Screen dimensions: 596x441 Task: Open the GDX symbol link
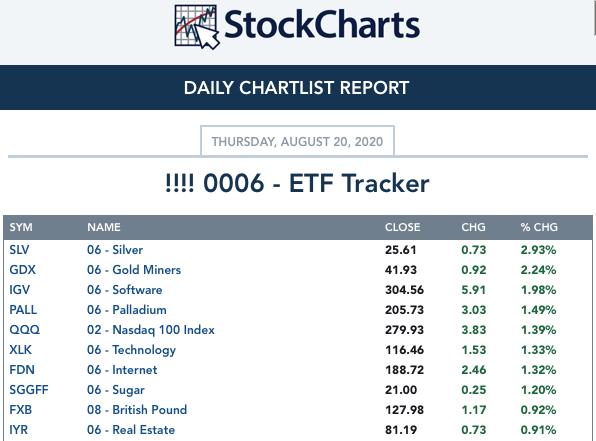tap(22, 270)
